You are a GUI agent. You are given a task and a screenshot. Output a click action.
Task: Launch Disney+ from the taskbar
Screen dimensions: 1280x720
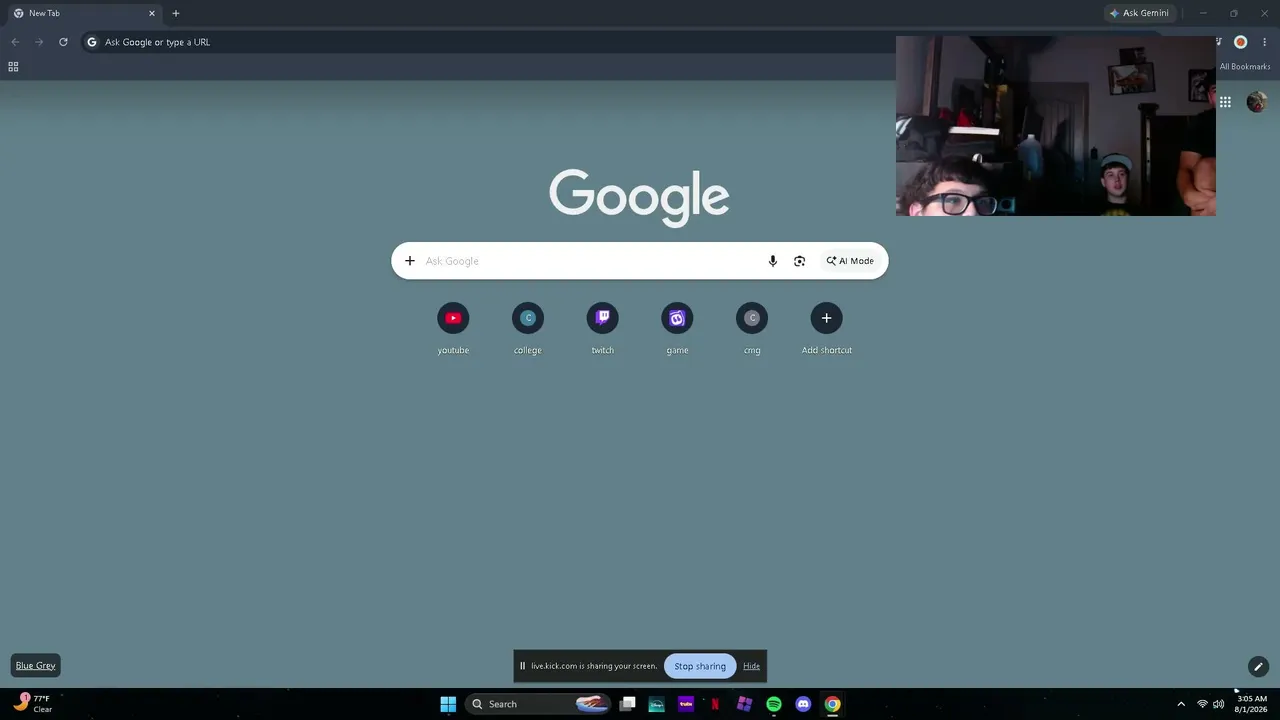[x=656, y=704]
